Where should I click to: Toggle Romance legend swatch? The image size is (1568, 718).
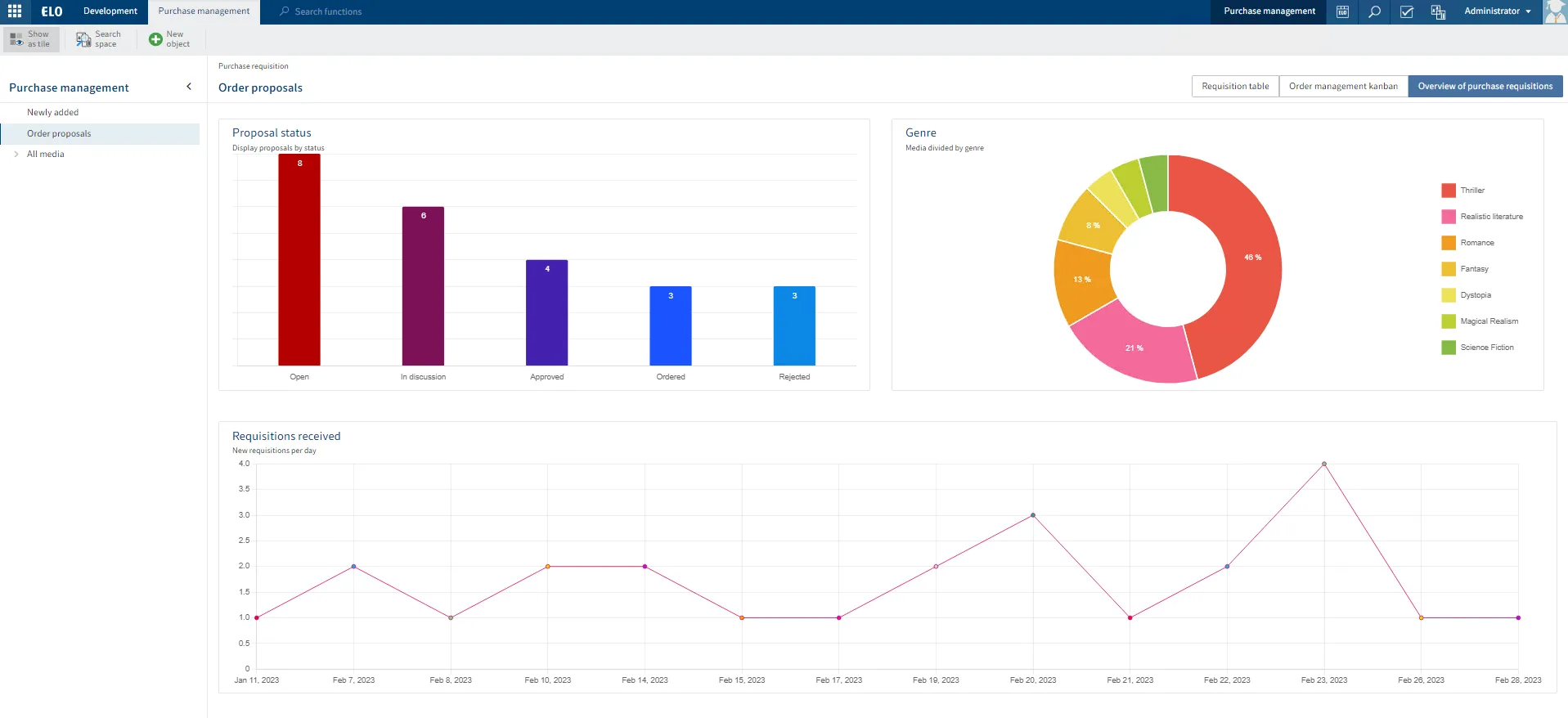(1448, 243)
